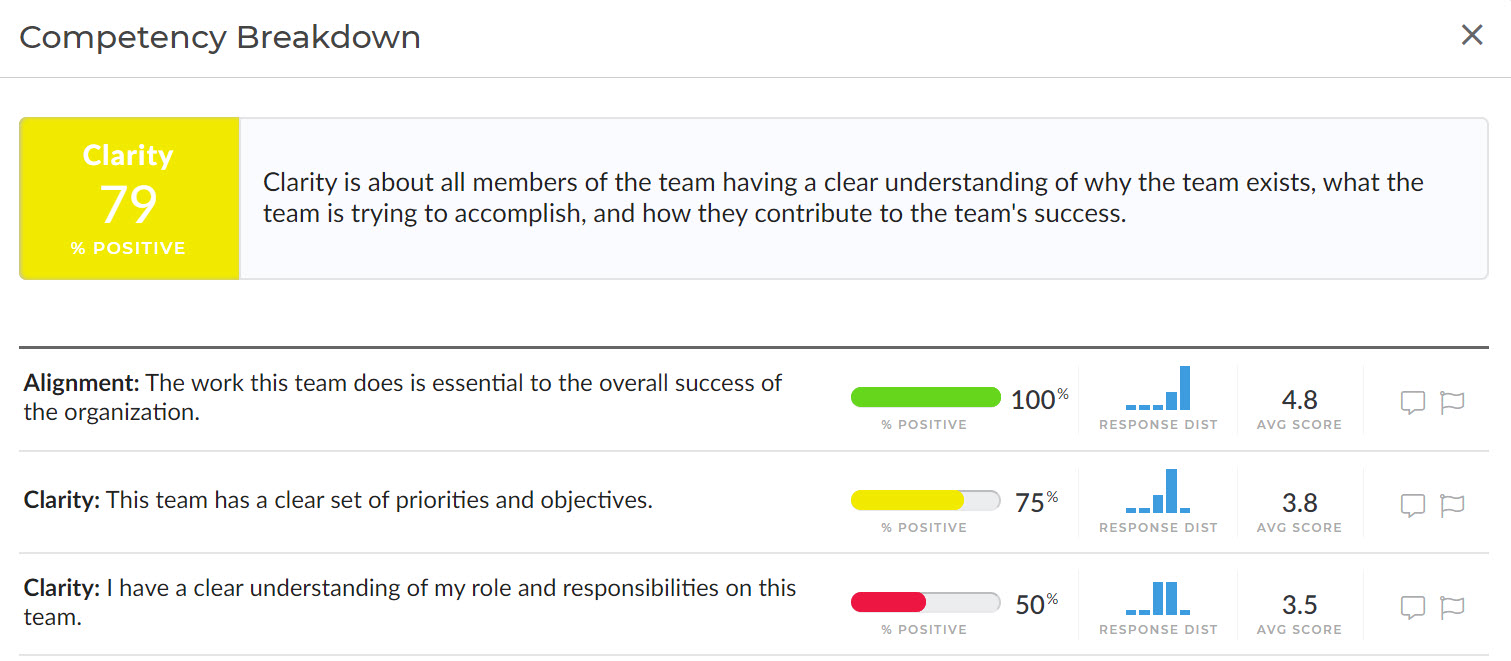Open comments for priorities and objectives question
1511x661 pixels.
pyautogui.click(x=1412, y=505)
